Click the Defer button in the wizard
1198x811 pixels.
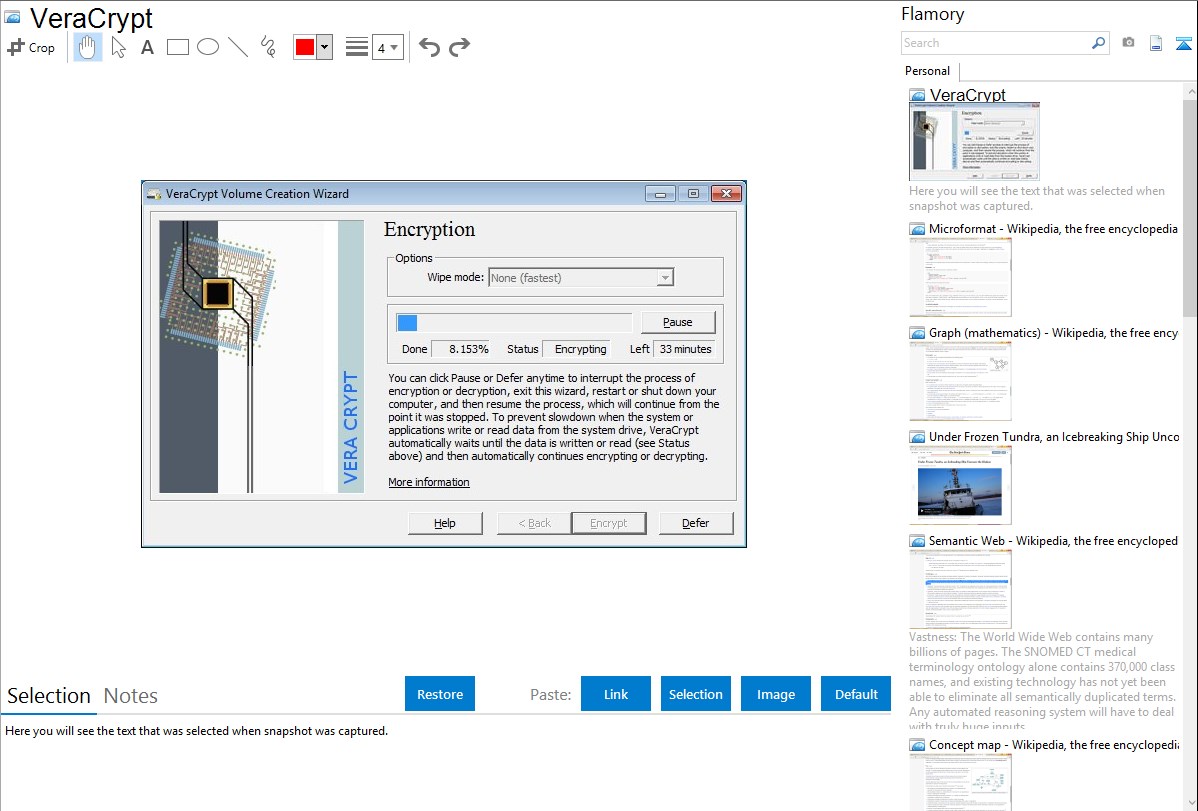pos(695,523)
